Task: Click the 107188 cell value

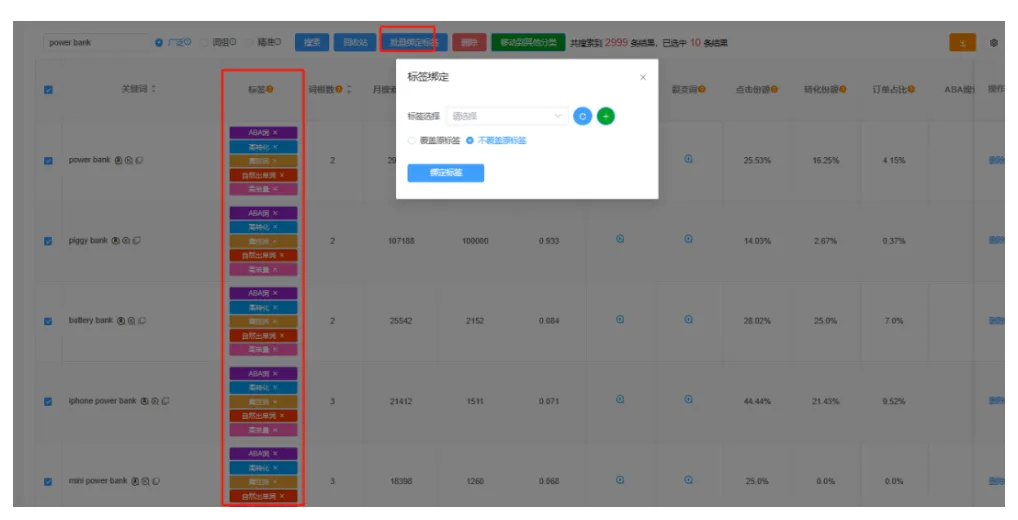Action: [x=401, y=241]
